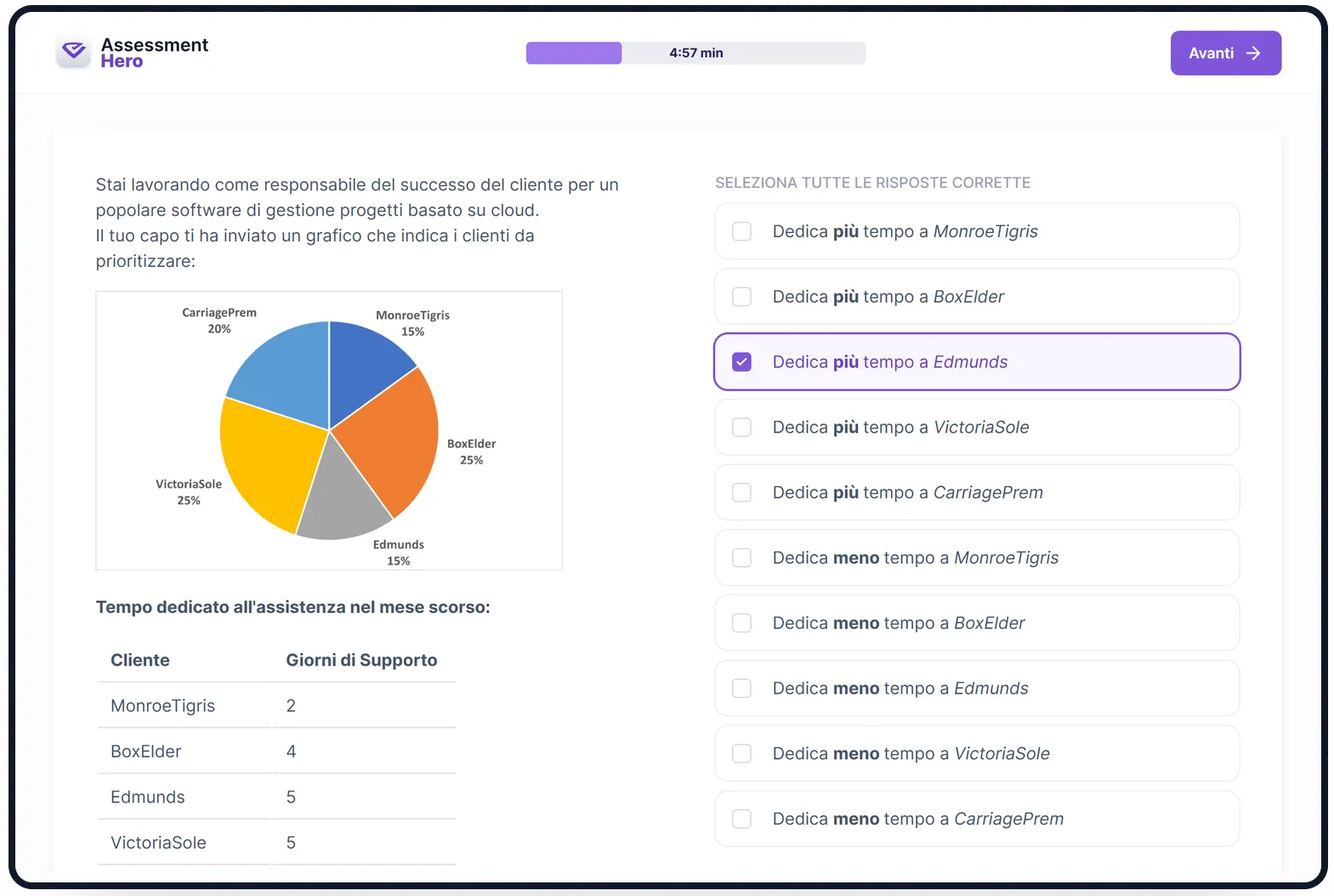Image resolution: width=1334 pixels, height=896 pixels.
Task: Click the 'Edmunds 15%' chart label
Action: click(399, 553)
